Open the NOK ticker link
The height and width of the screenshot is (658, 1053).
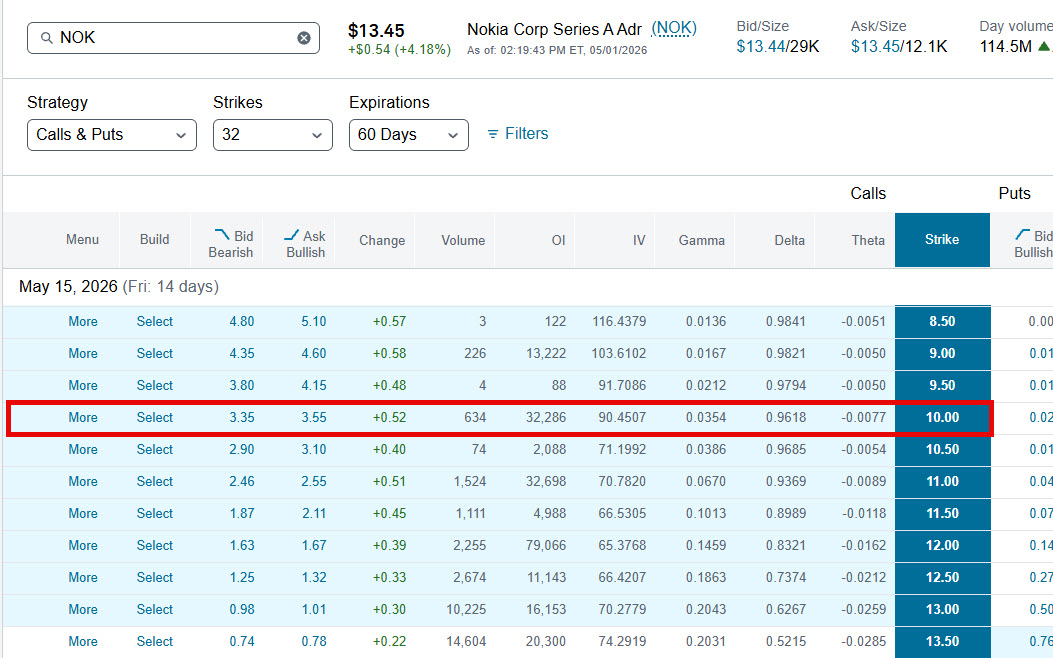pyautogui.click(x=674, y=29)
